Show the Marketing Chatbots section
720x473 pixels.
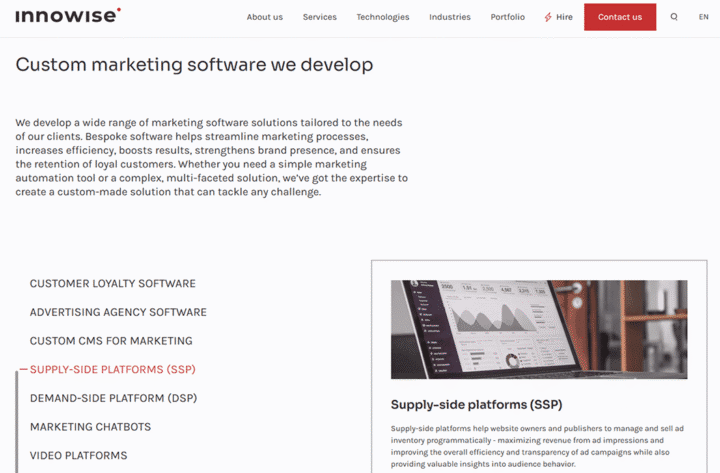point(90,427)
